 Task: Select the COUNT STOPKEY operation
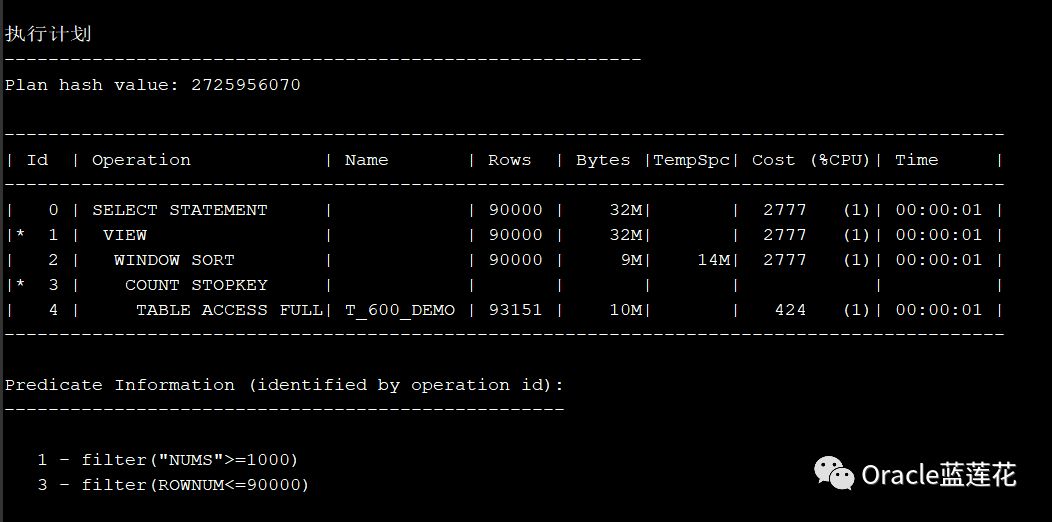[197, 284]
